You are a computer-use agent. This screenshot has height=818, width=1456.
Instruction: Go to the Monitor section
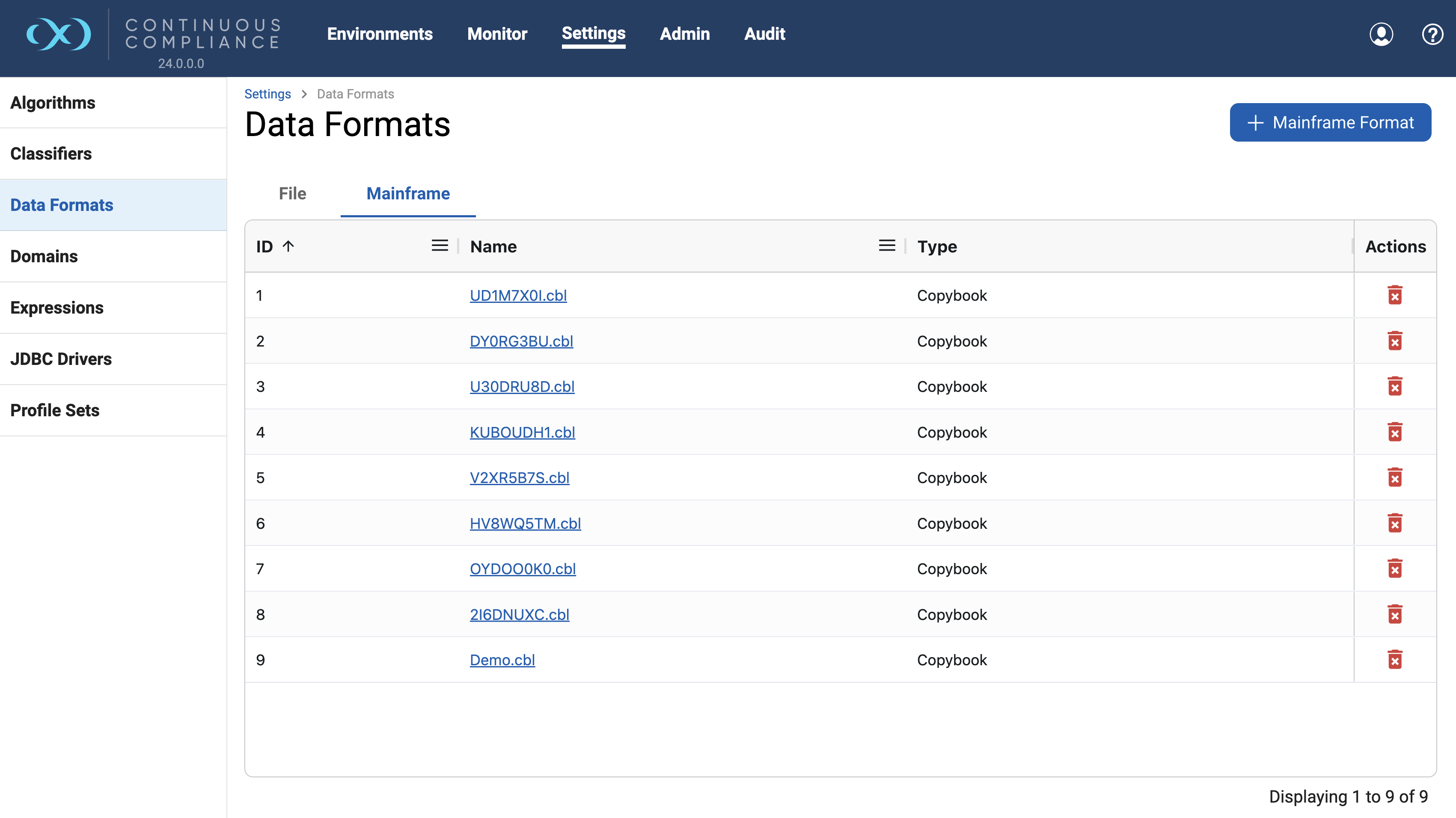(x=497, y=34)
